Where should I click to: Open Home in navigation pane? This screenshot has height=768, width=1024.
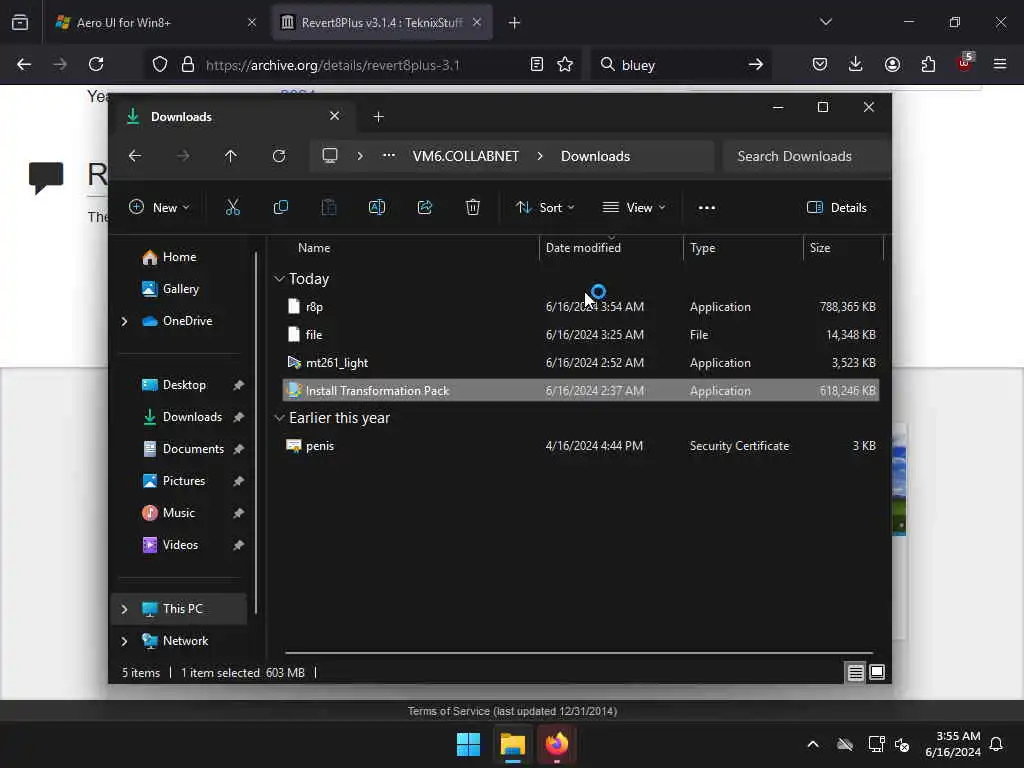pos(169,257)
